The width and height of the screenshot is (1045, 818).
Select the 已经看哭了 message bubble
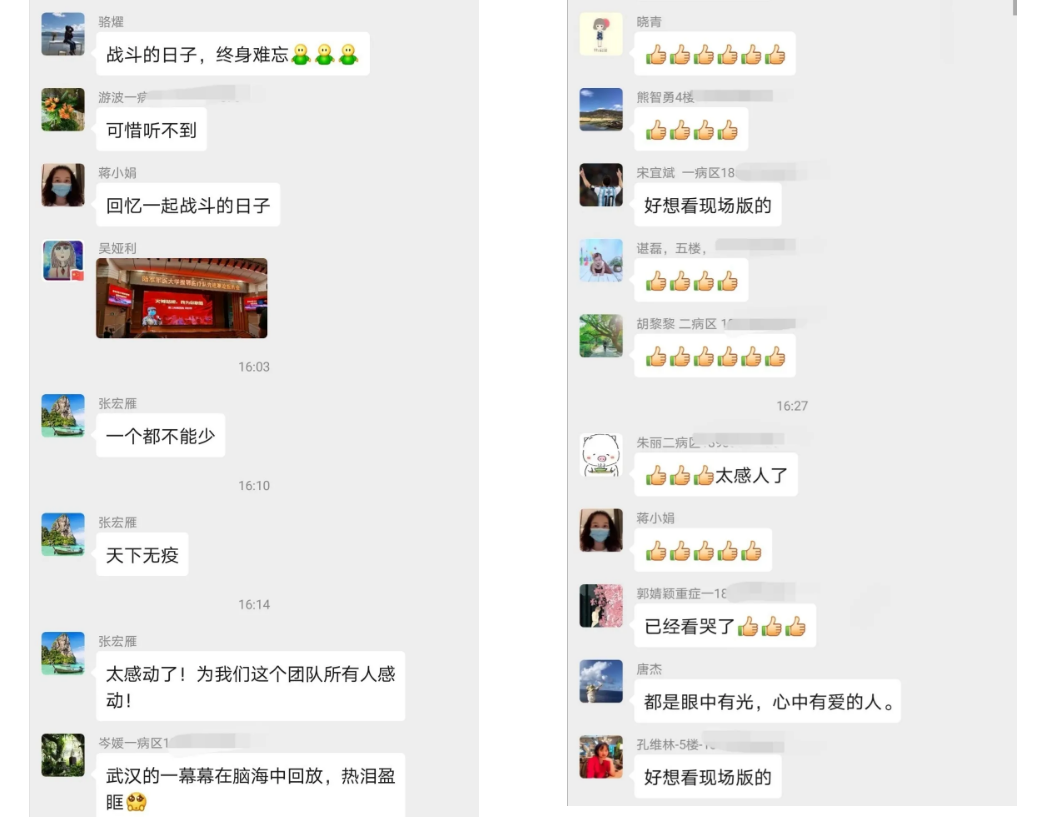[x=724, y=626]
